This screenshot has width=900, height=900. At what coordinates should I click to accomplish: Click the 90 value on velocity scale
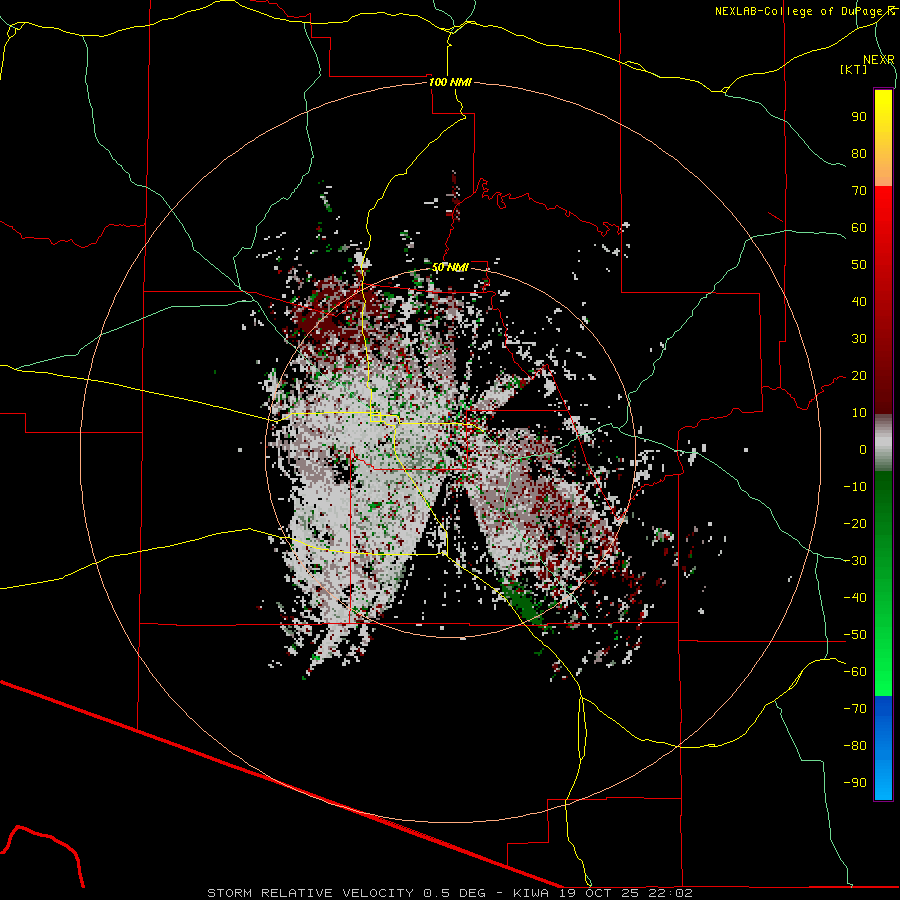[859, 117]
